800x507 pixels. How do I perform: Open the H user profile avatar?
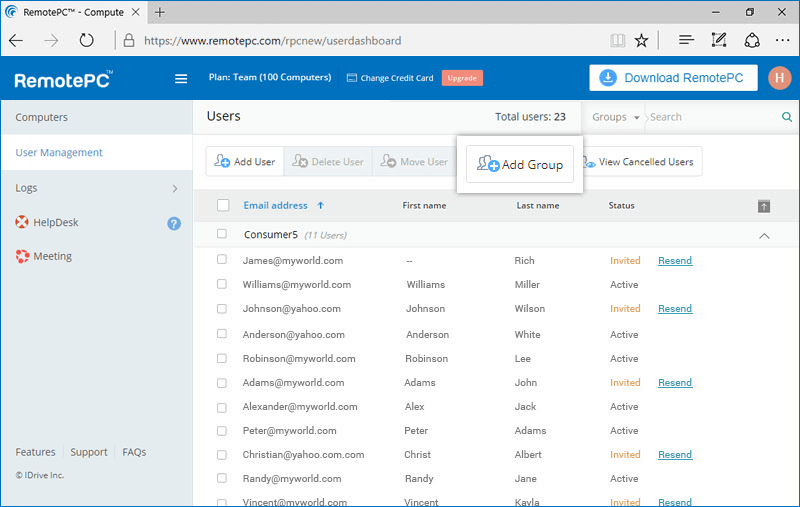point(779,78)
